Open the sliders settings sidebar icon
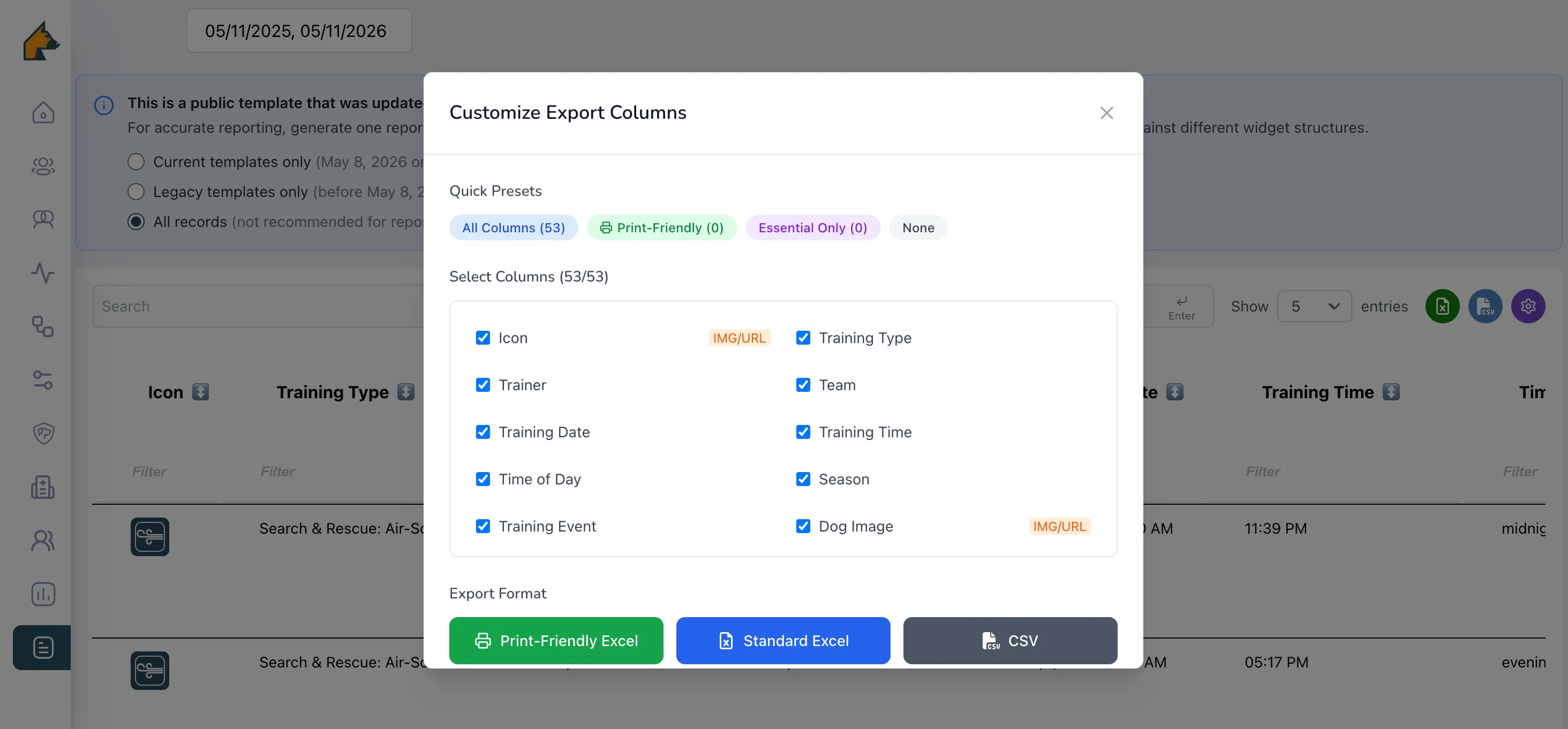Screen dimensions: 1568x729 pos(43,379)
